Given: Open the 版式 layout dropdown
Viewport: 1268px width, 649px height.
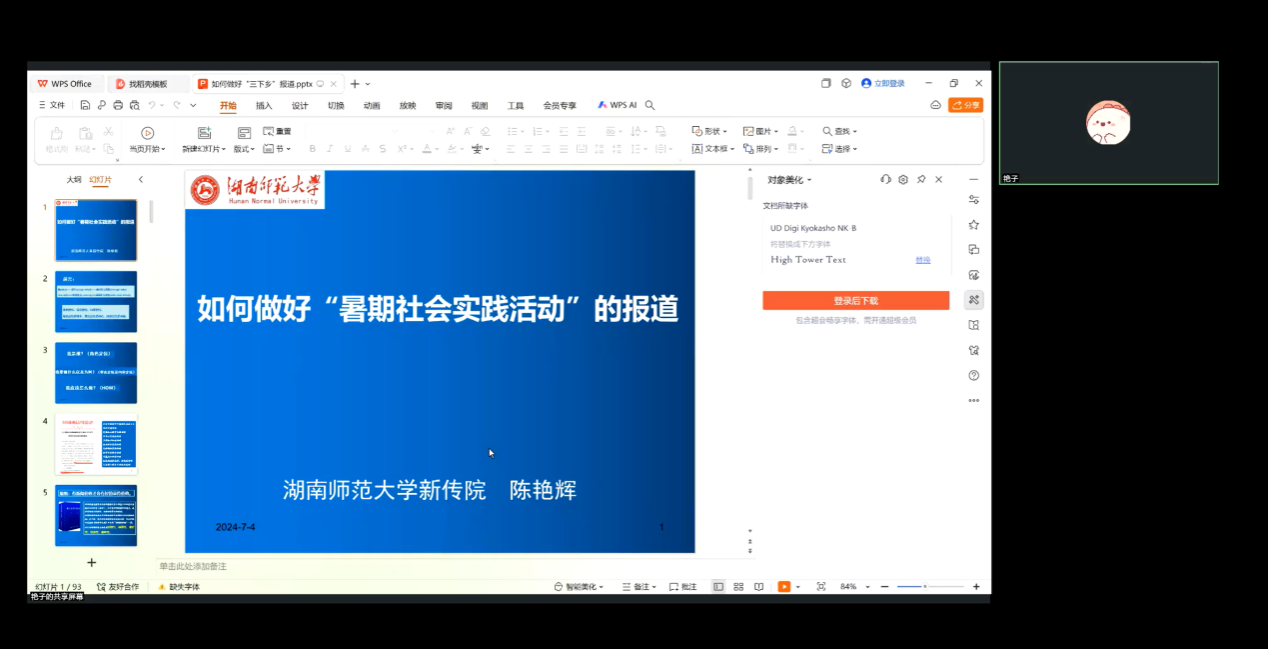Looking at the screenshot, I should (244, 149).
